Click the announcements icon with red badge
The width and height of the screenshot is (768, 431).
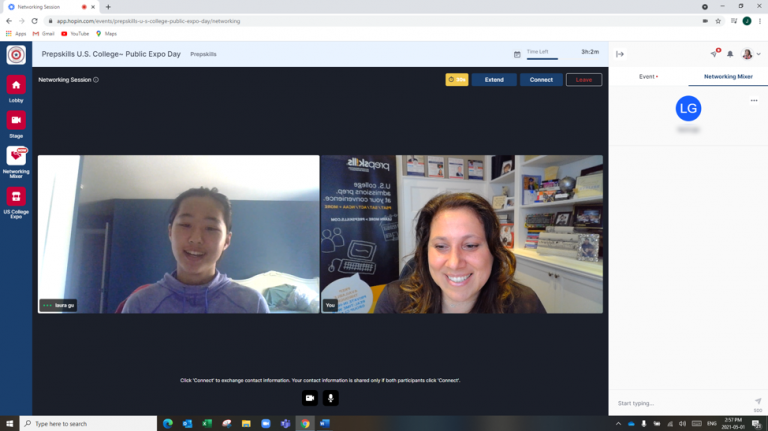coord(714,54)
